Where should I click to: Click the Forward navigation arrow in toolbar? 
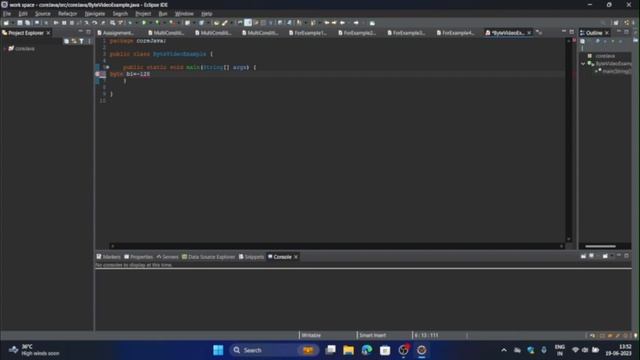coord(356,23)
